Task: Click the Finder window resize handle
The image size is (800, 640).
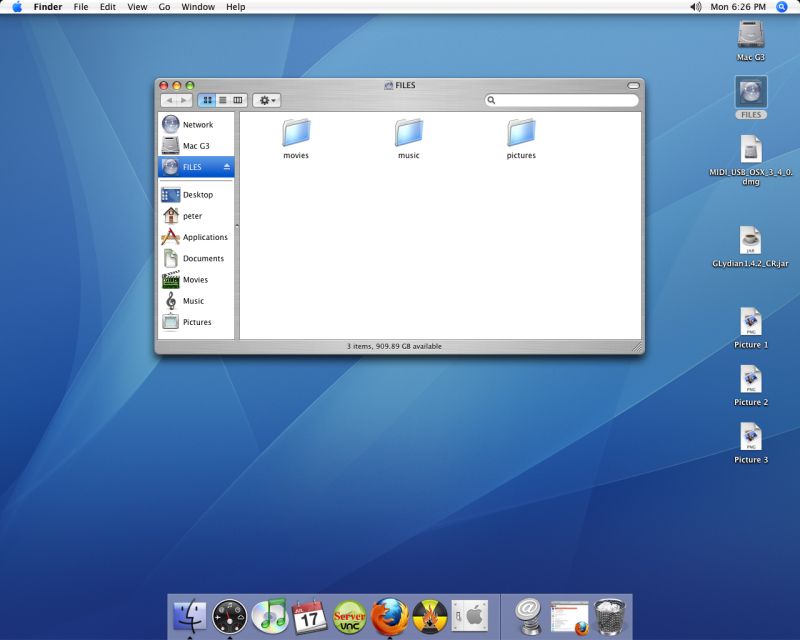Action: (x=638, y=347)
